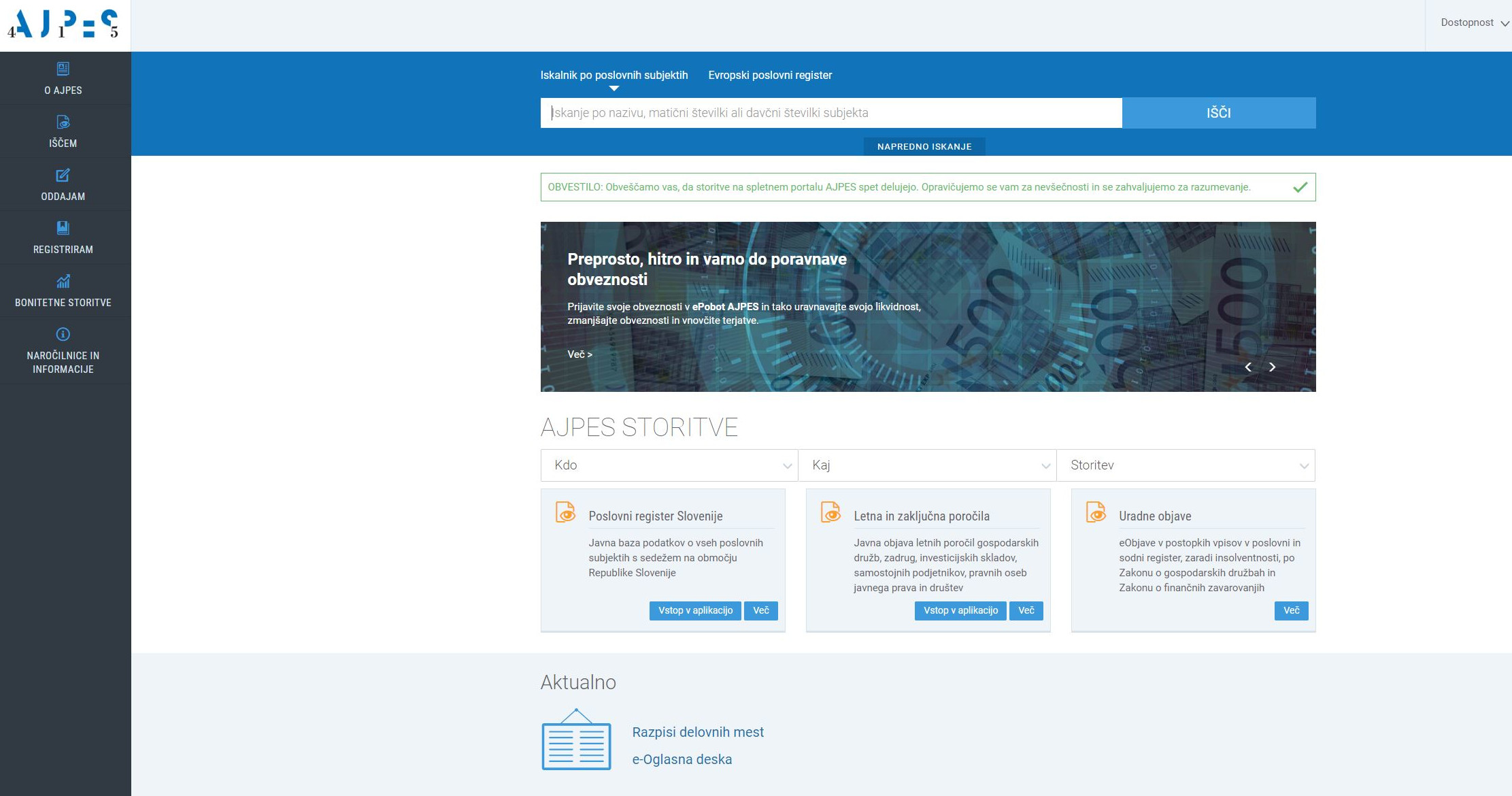Expand the Kaj dropdown
1512x796 pixels.
point(927,465)
